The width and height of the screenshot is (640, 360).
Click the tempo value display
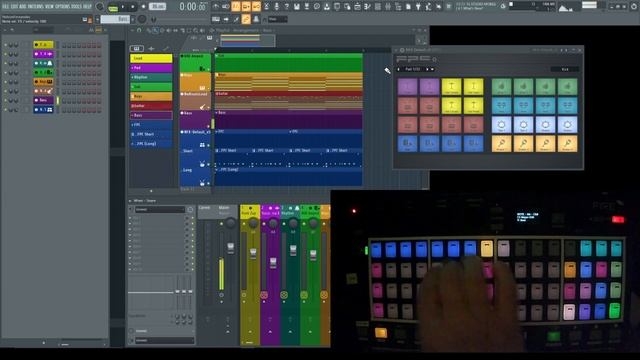pyautogui.click(x=157, y=7)
